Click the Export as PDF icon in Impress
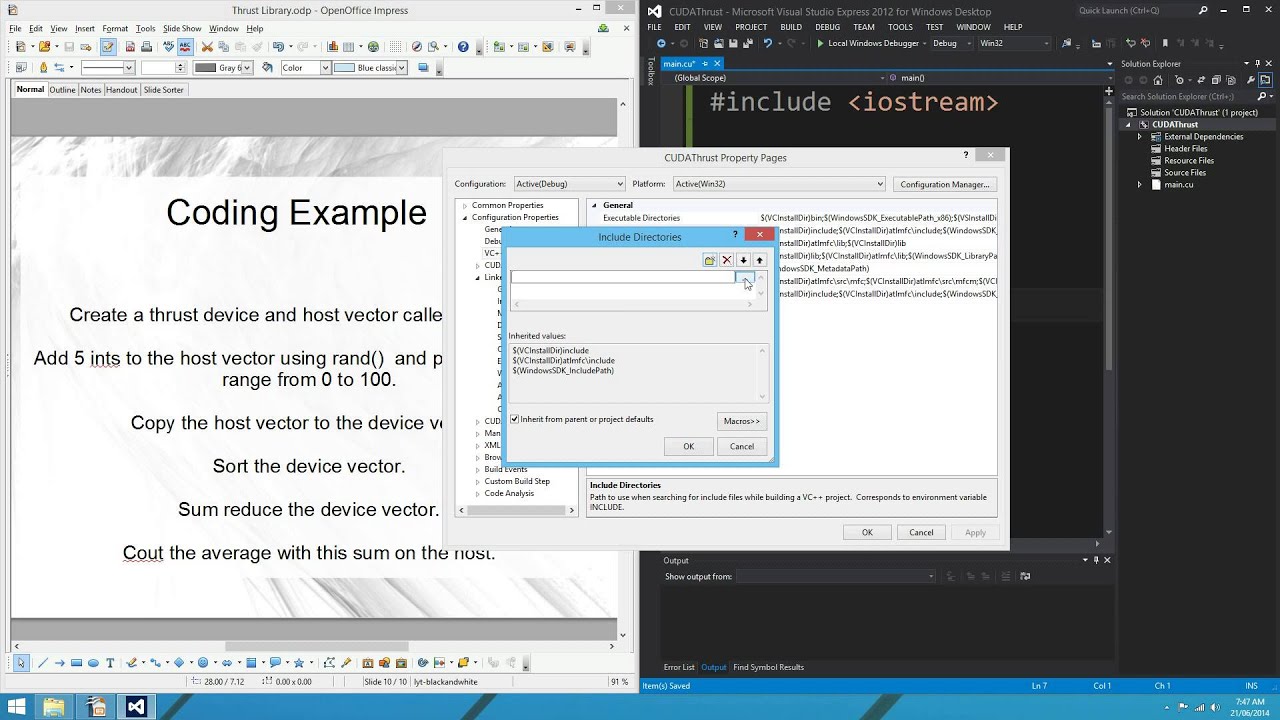The image size is (1280, 720). [130, 46]
